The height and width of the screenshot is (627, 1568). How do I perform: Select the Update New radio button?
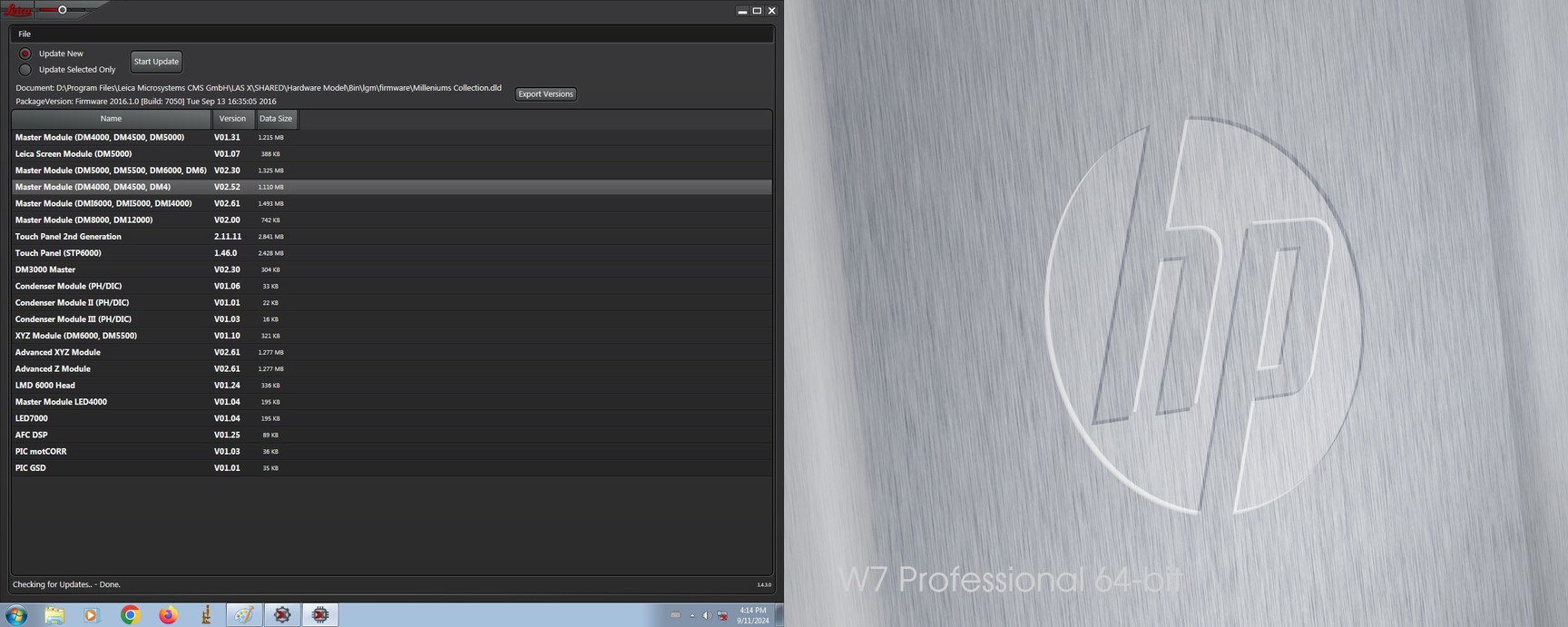[x=25, y=54]
